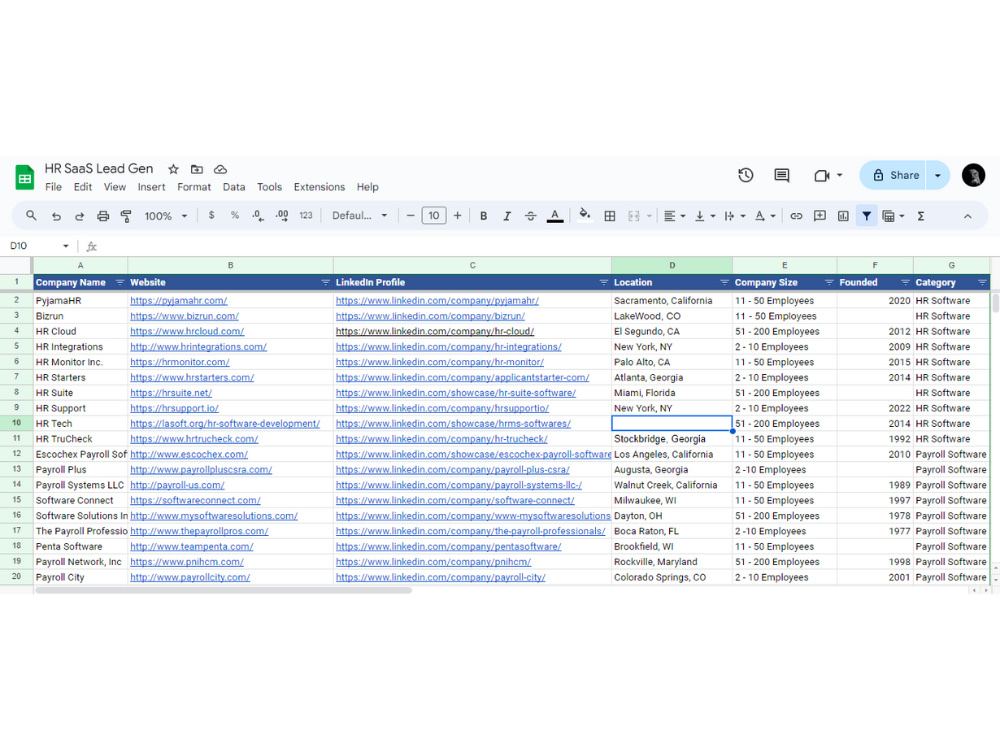
Task: Open the functions sigma icon
Action: [x=921, y=216]
